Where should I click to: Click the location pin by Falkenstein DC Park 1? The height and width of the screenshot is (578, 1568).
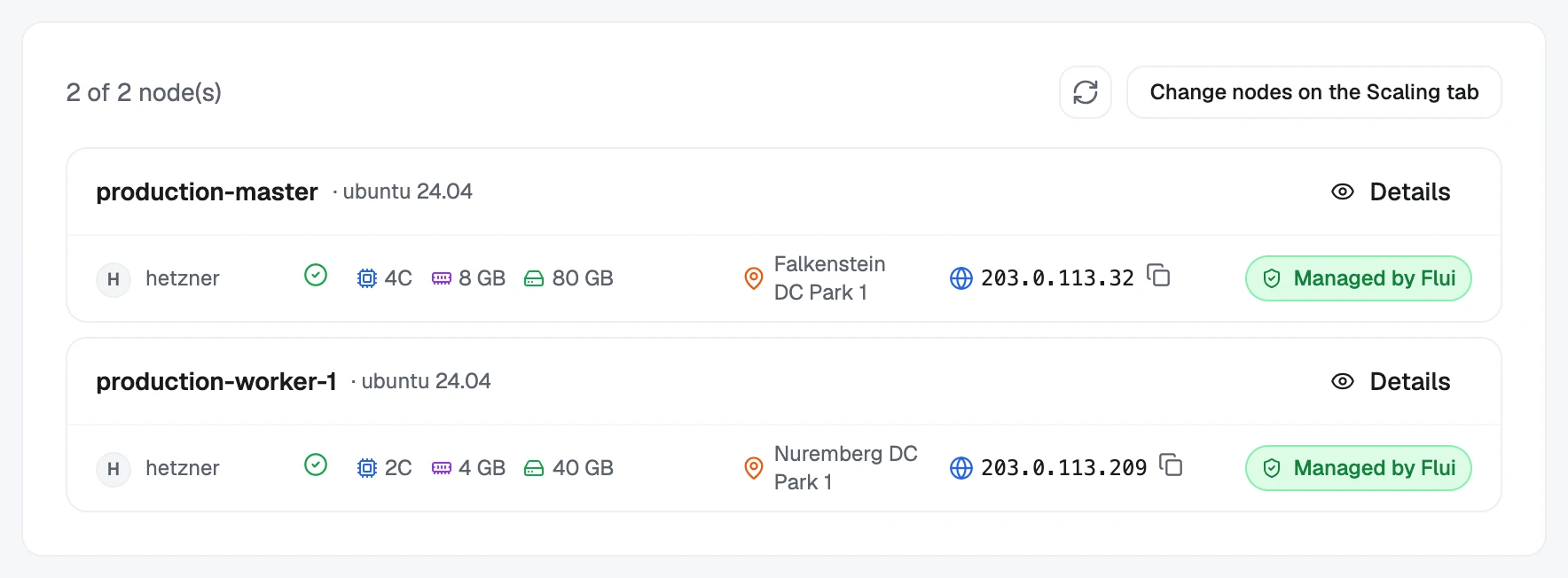tap(754, 278)
